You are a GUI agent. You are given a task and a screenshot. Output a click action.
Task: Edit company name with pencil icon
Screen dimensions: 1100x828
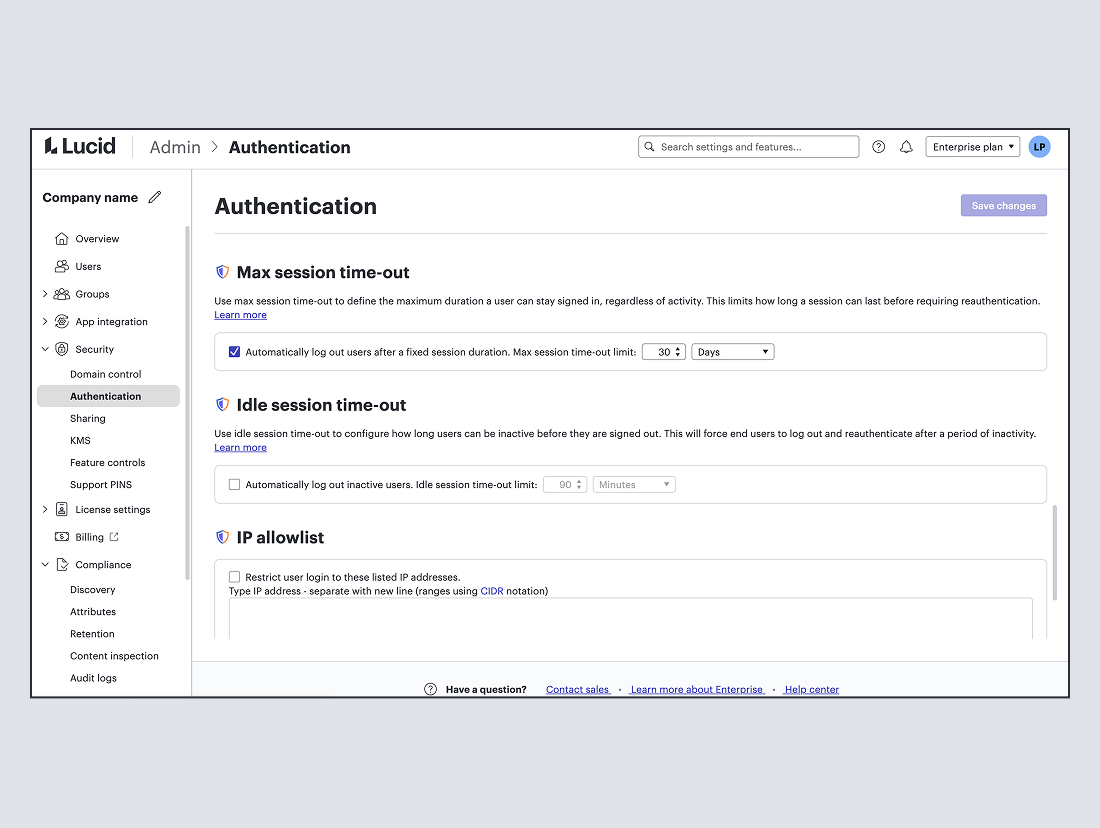click(x=155, y=198)
